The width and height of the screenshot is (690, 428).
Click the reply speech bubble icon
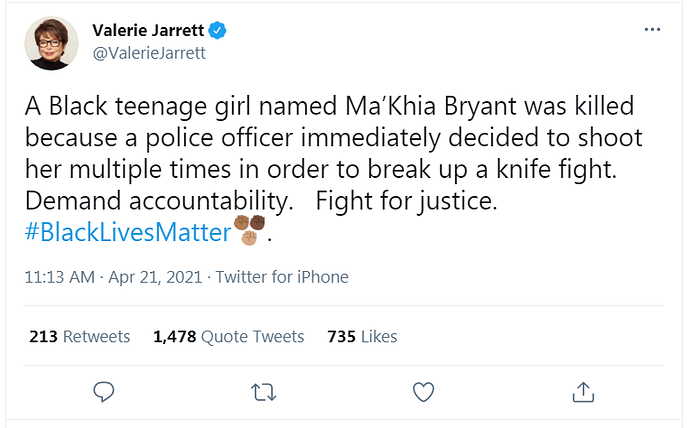click(104, 391)
